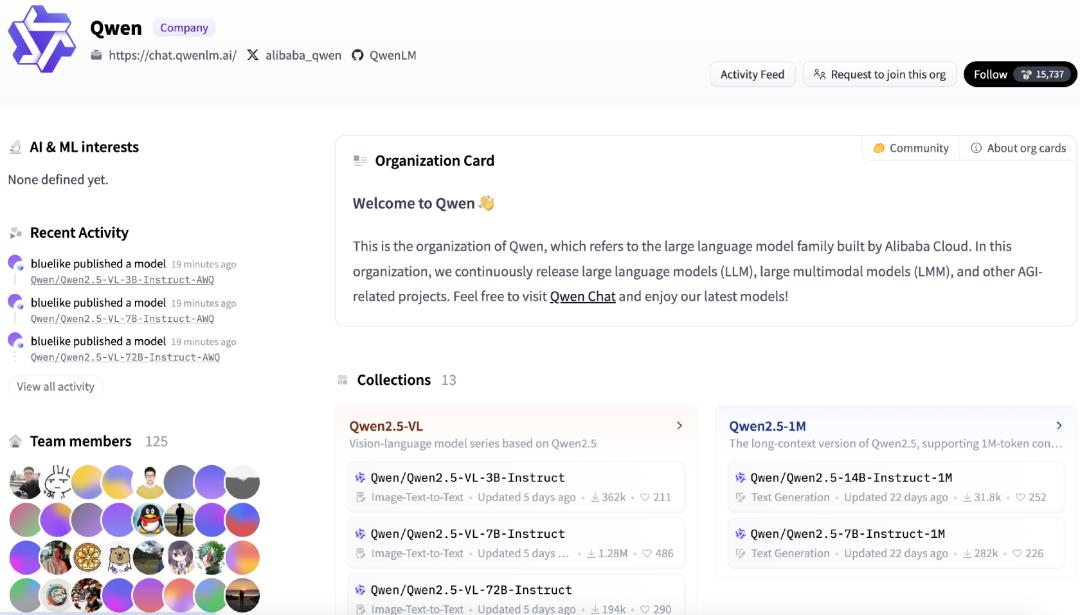Click the GitHub icon beside QwenLM
1080x615 pixels.
[x=357, y=55]
